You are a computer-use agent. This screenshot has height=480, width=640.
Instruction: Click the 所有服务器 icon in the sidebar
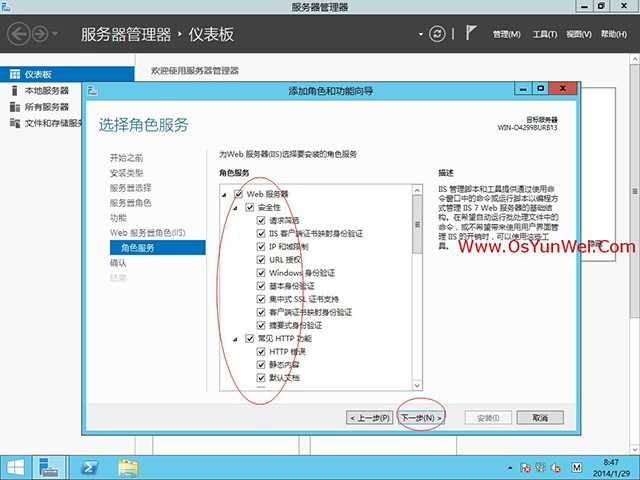[15, 107]
